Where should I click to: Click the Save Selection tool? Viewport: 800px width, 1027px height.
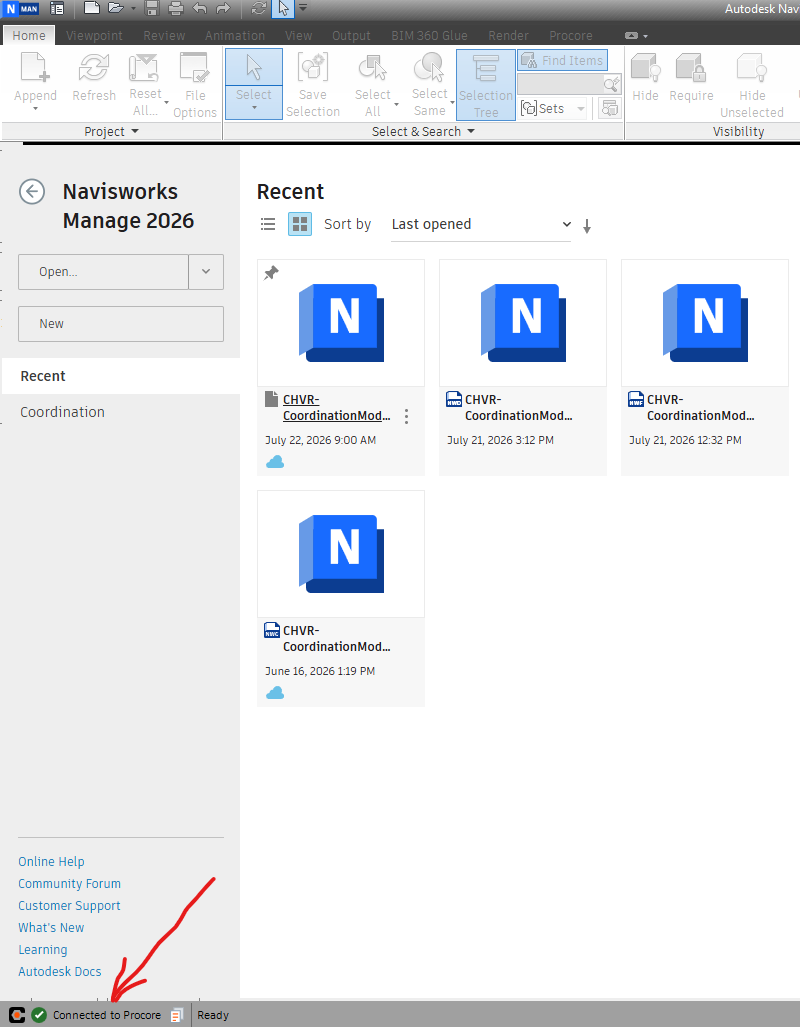pos(313,85)
